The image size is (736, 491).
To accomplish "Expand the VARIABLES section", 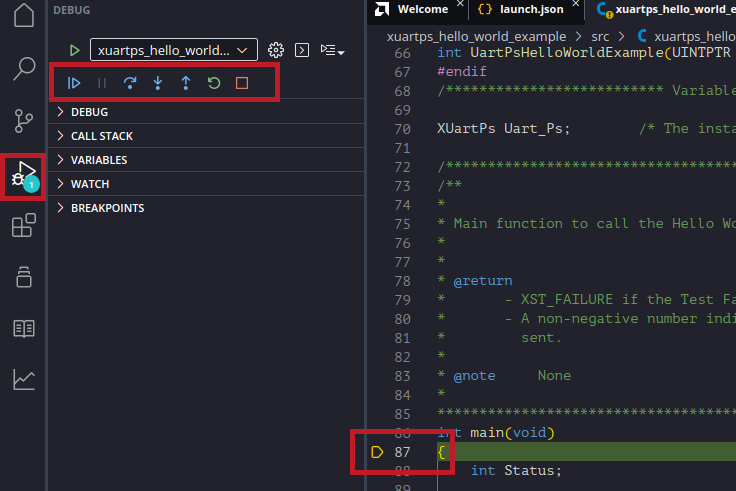I will click(x=98, y=160).
